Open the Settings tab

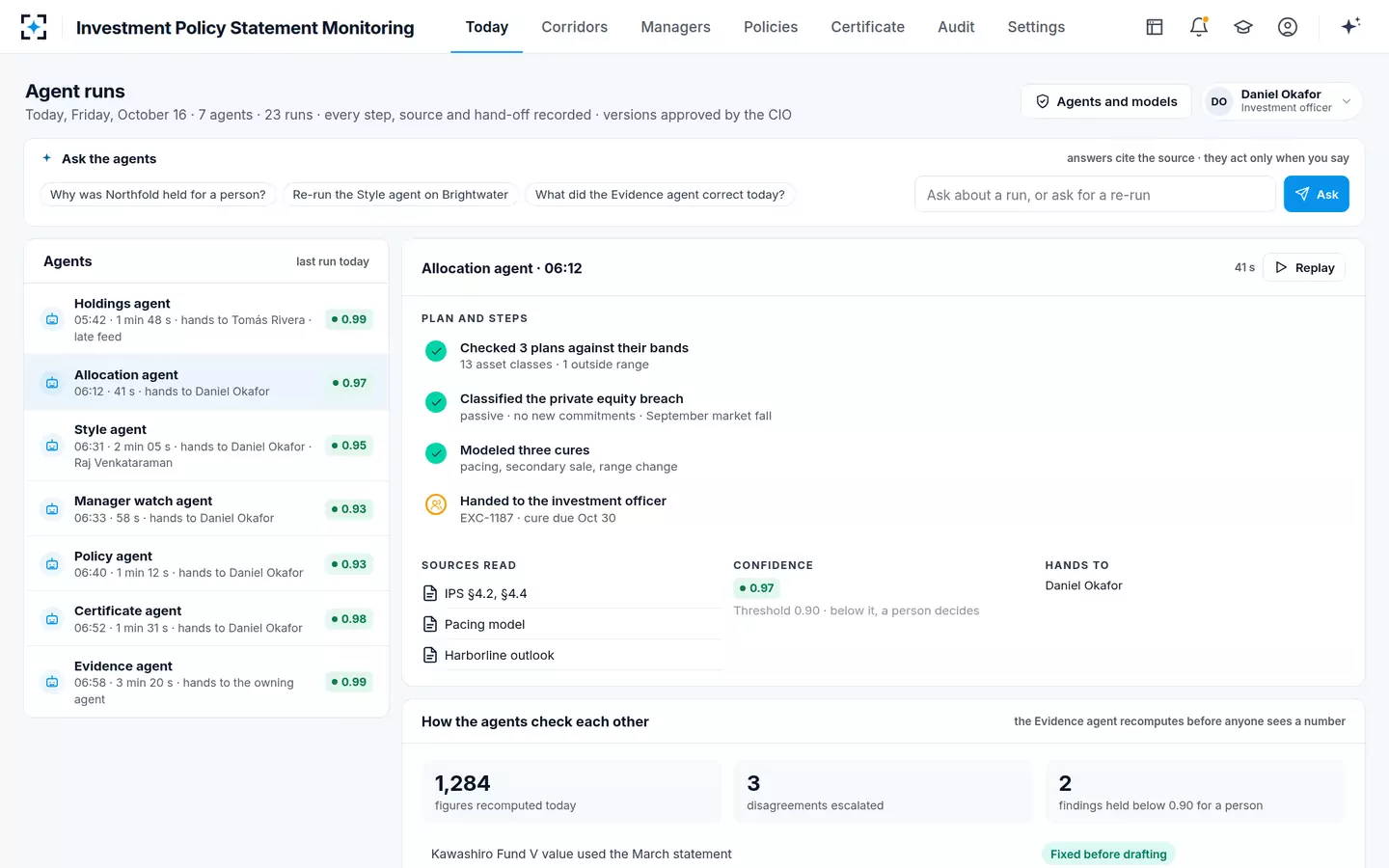[x=1036, y=27]
